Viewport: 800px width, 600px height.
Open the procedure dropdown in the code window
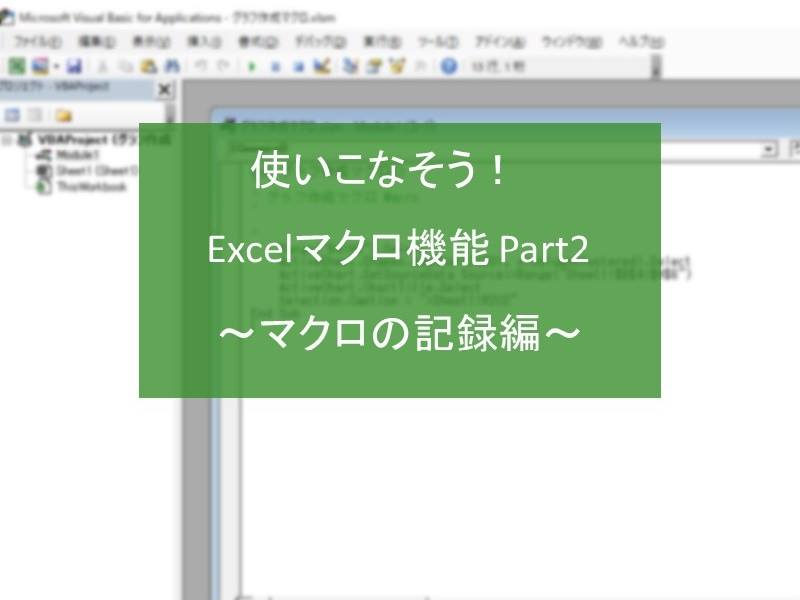(x=769, y=149)
